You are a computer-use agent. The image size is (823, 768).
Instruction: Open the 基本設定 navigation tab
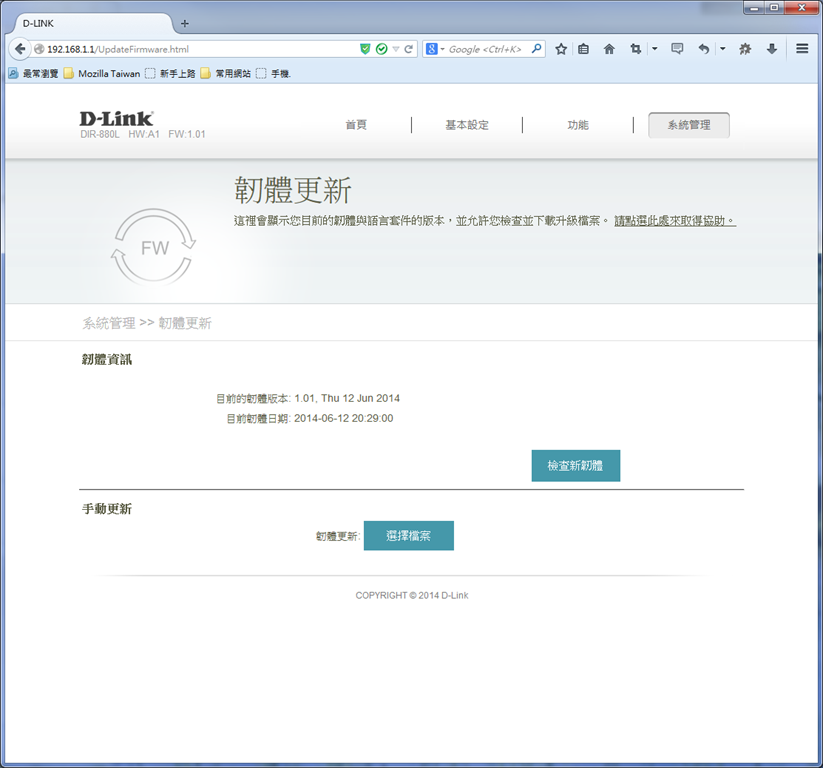467,125
